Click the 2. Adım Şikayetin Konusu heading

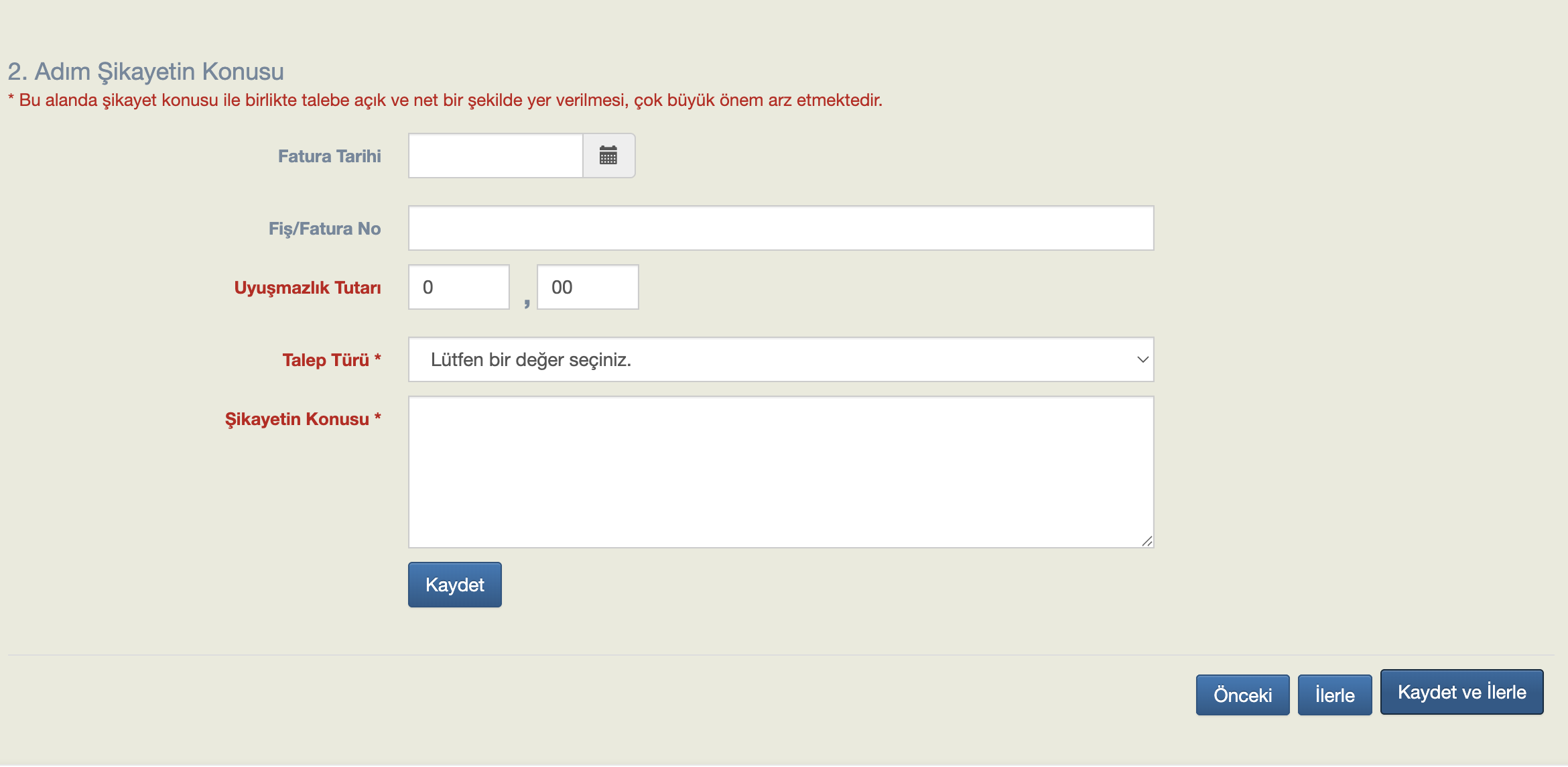point(145,71)
